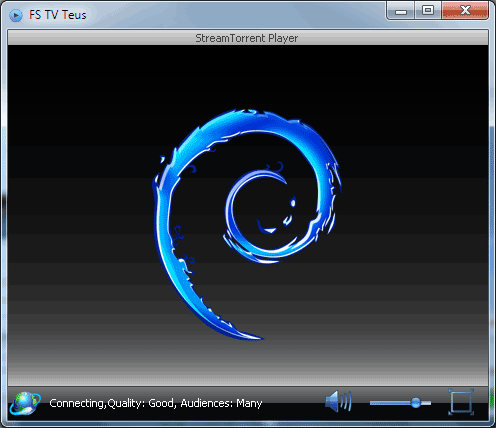Click the blue Debian swirl logo

(x=247, y=224)
